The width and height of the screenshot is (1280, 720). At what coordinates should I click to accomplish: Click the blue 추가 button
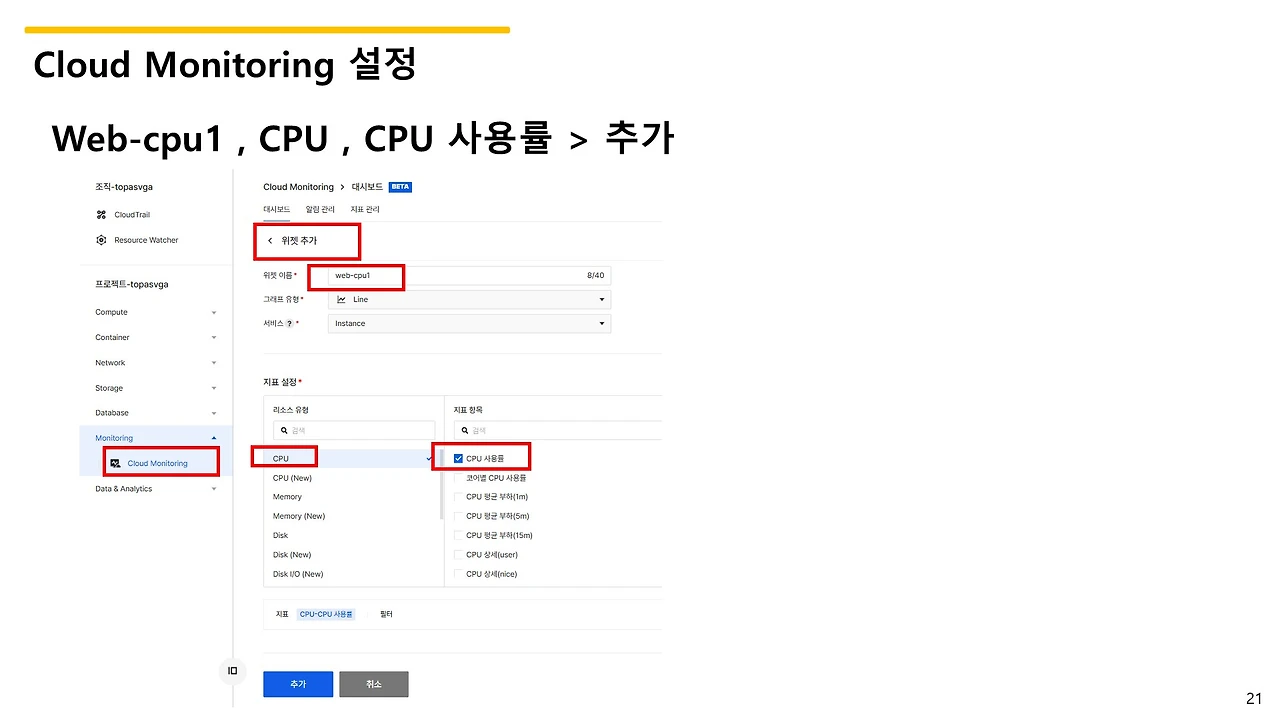coord(297,683)
